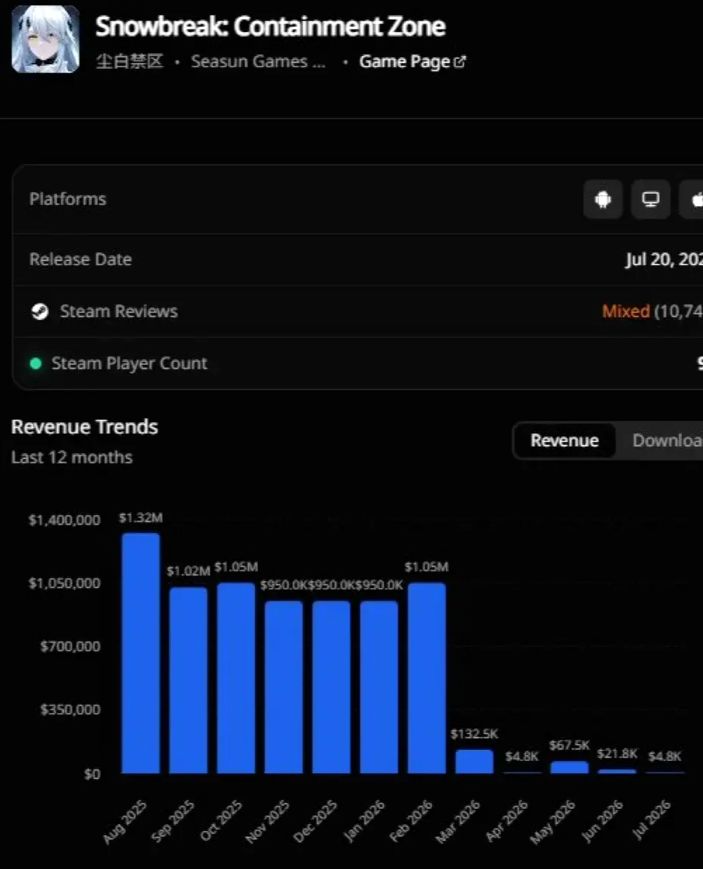Click the $67.5K bar value label
Viewport: 703px width, 869px height.
pos(569,745)
